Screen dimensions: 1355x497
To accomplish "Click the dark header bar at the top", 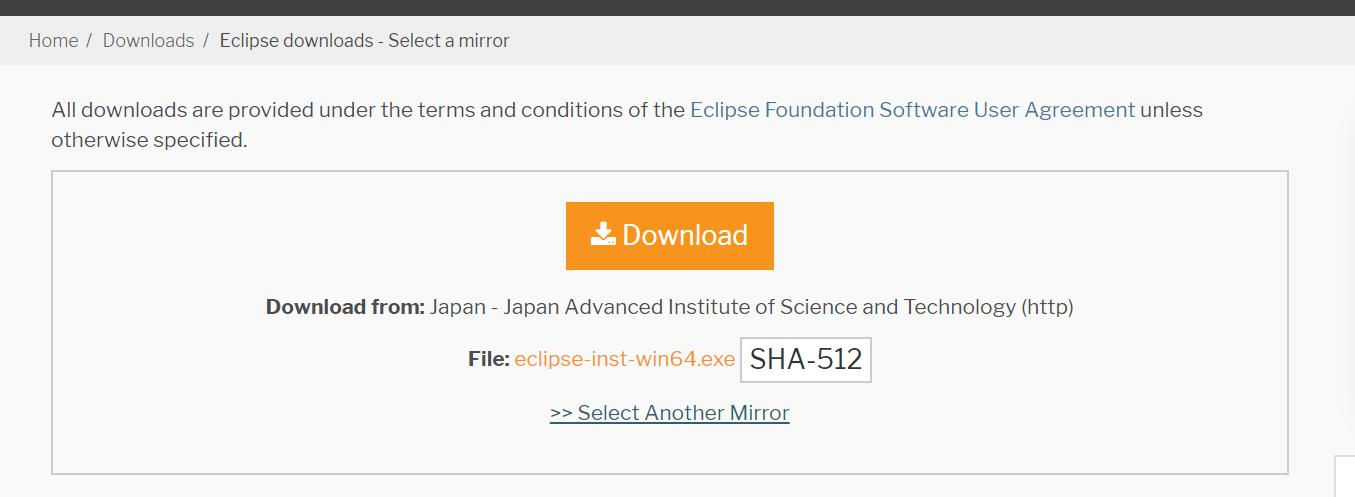I will click(677, 8).
